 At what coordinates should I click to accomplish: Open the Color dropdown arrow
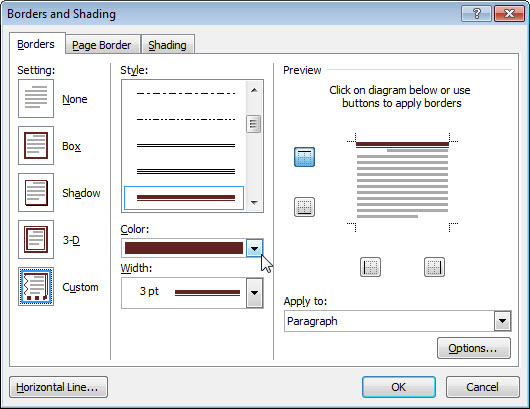pos(254,248)
